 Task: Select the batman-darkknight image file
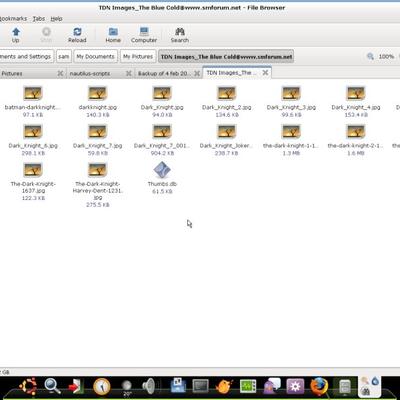click(x=33, y=93)
